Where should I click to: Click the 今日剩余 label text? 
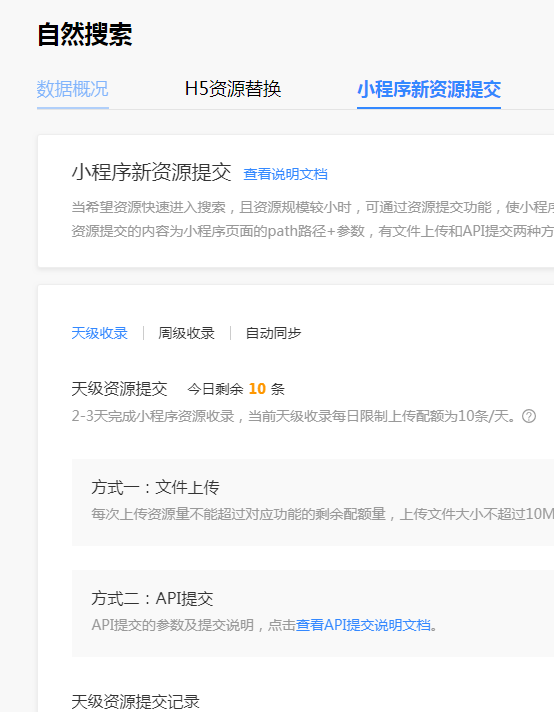215,389
